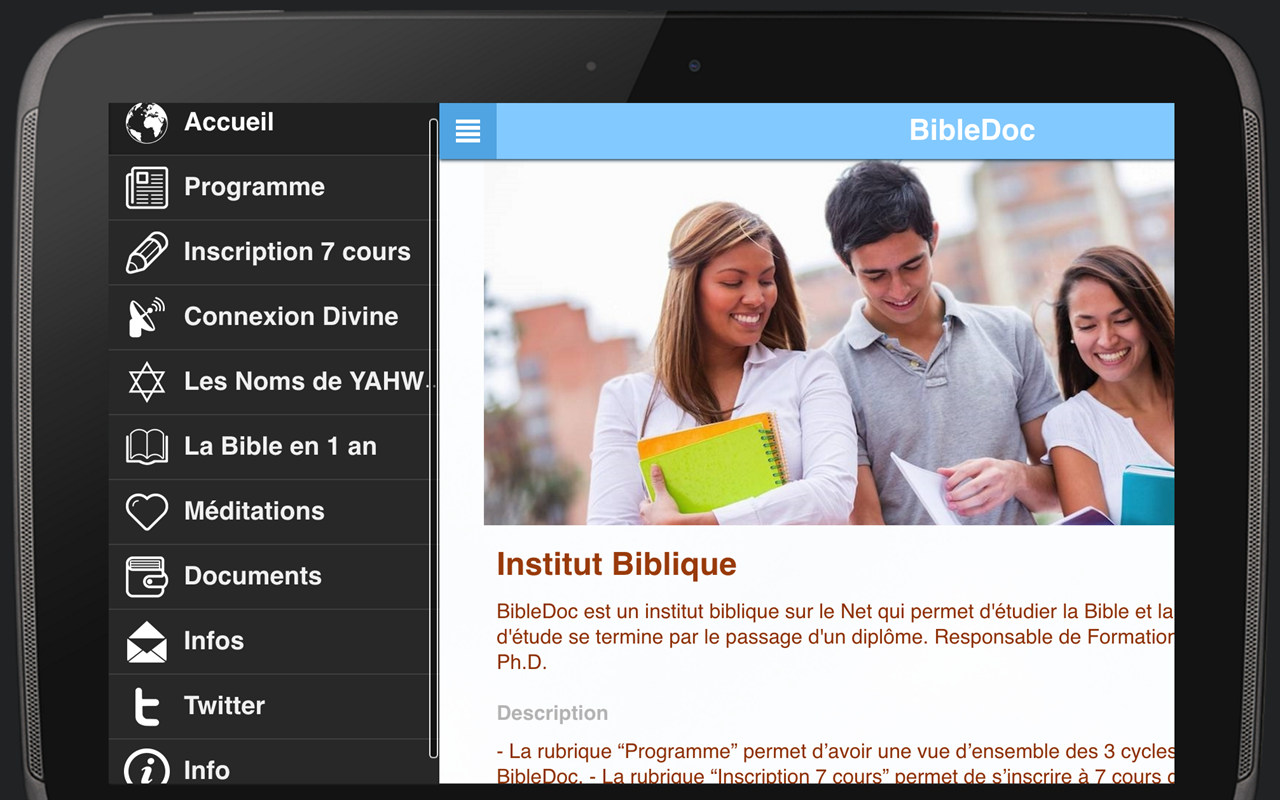Open Les Noms de YAHW menu item
Image resolution: width=1280 pixels, height=800 pixels.
coord(269,382)
